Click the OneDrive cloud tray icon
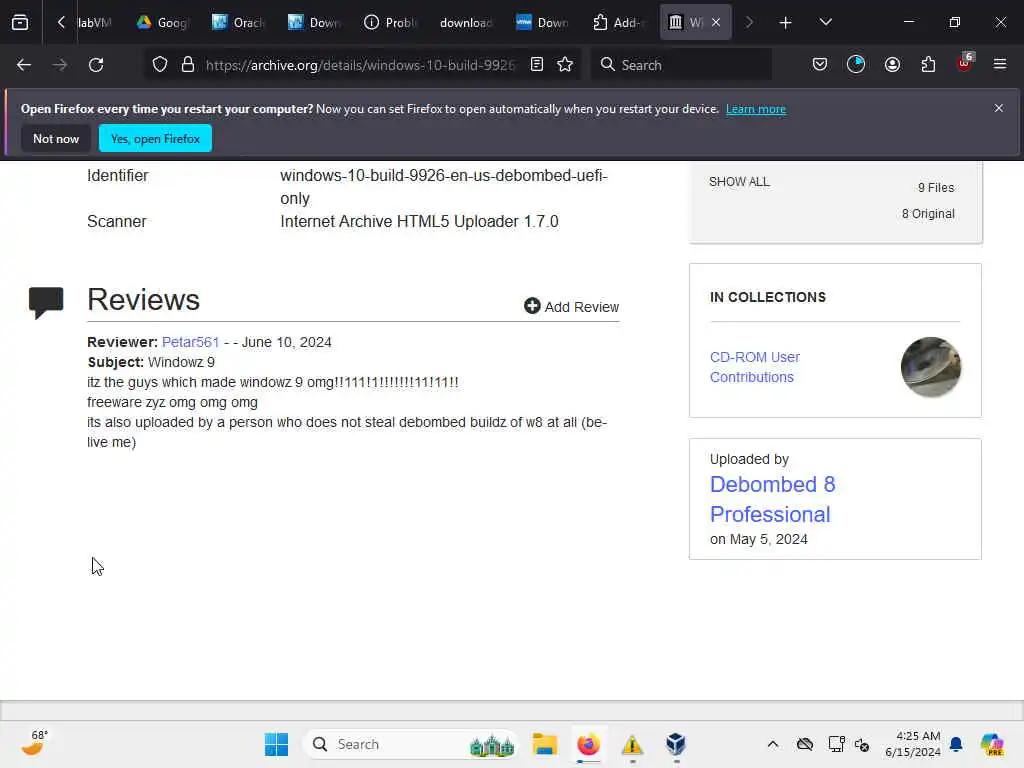Viewport: 1024px width, 768px height. [x=805, y=744]
